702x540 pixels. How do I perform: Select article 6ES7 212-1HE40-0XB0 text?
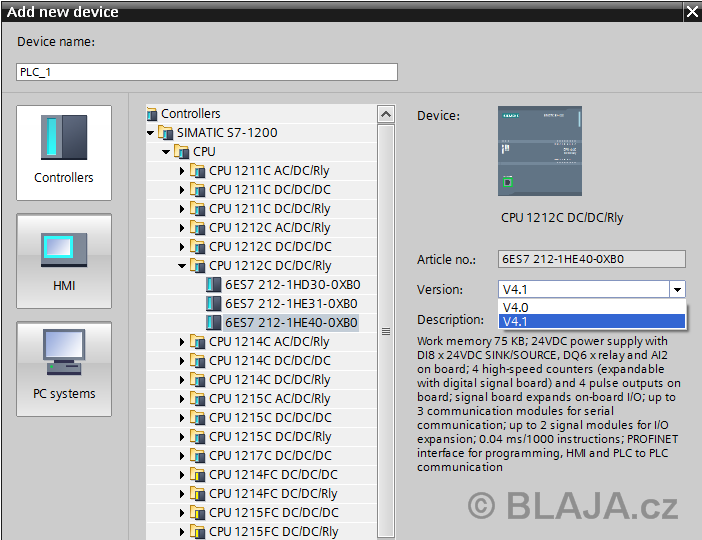(291, 323)
